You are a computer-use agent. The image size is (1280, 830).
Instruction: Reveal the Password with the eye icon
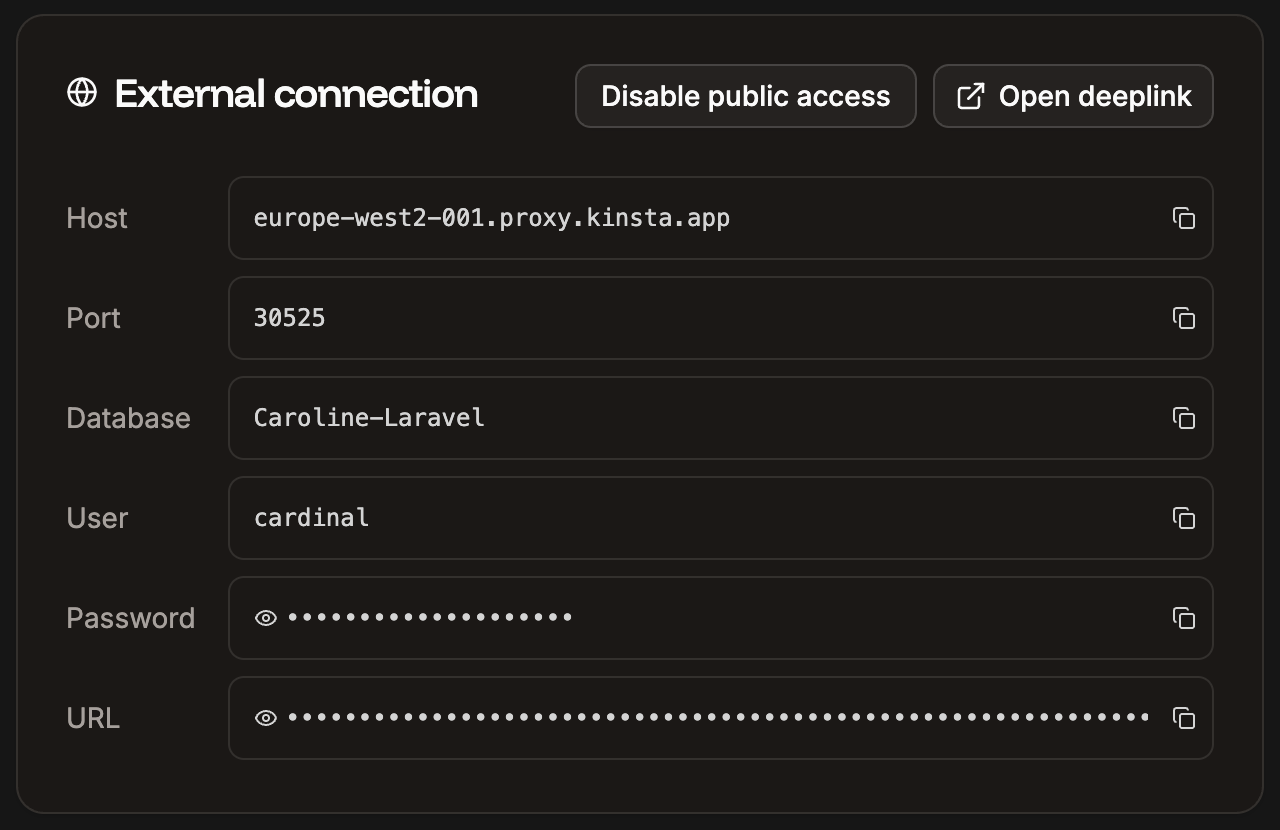tap(265, 618)
